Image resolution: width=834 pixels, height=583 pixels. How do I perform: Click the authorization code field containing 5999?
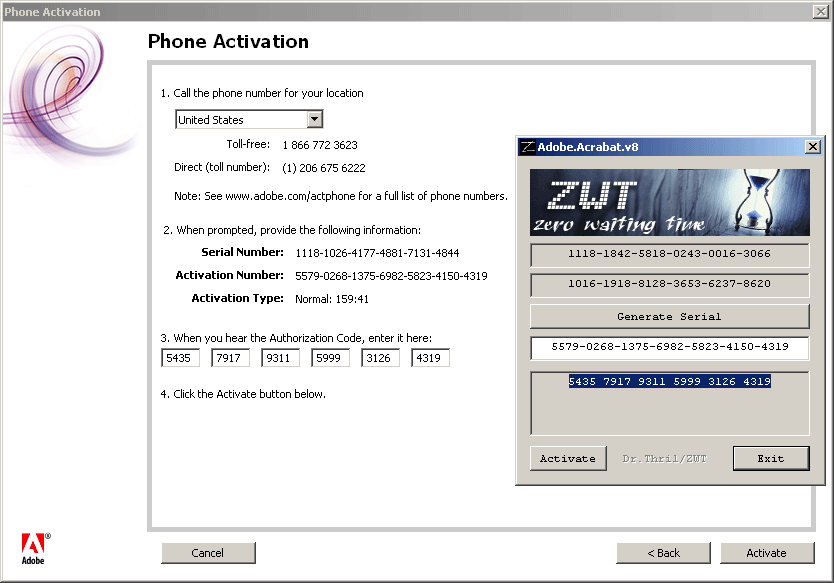[330, 358]
